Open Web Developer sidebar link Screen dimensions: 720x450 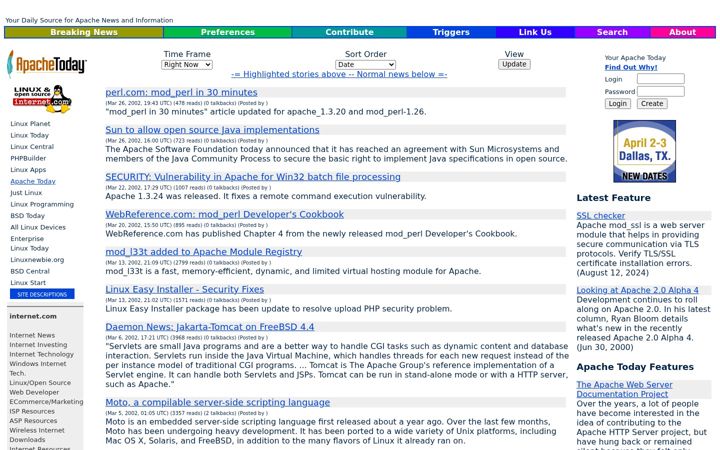(x=34, y=393)
